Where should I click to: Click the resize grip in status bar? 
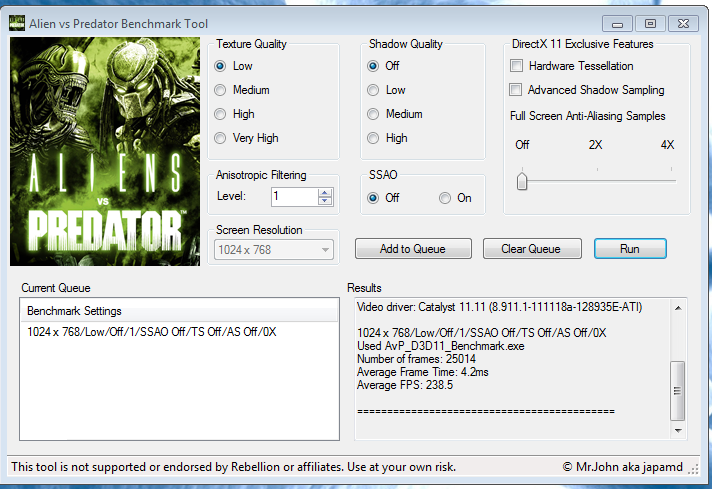point(693,470)
